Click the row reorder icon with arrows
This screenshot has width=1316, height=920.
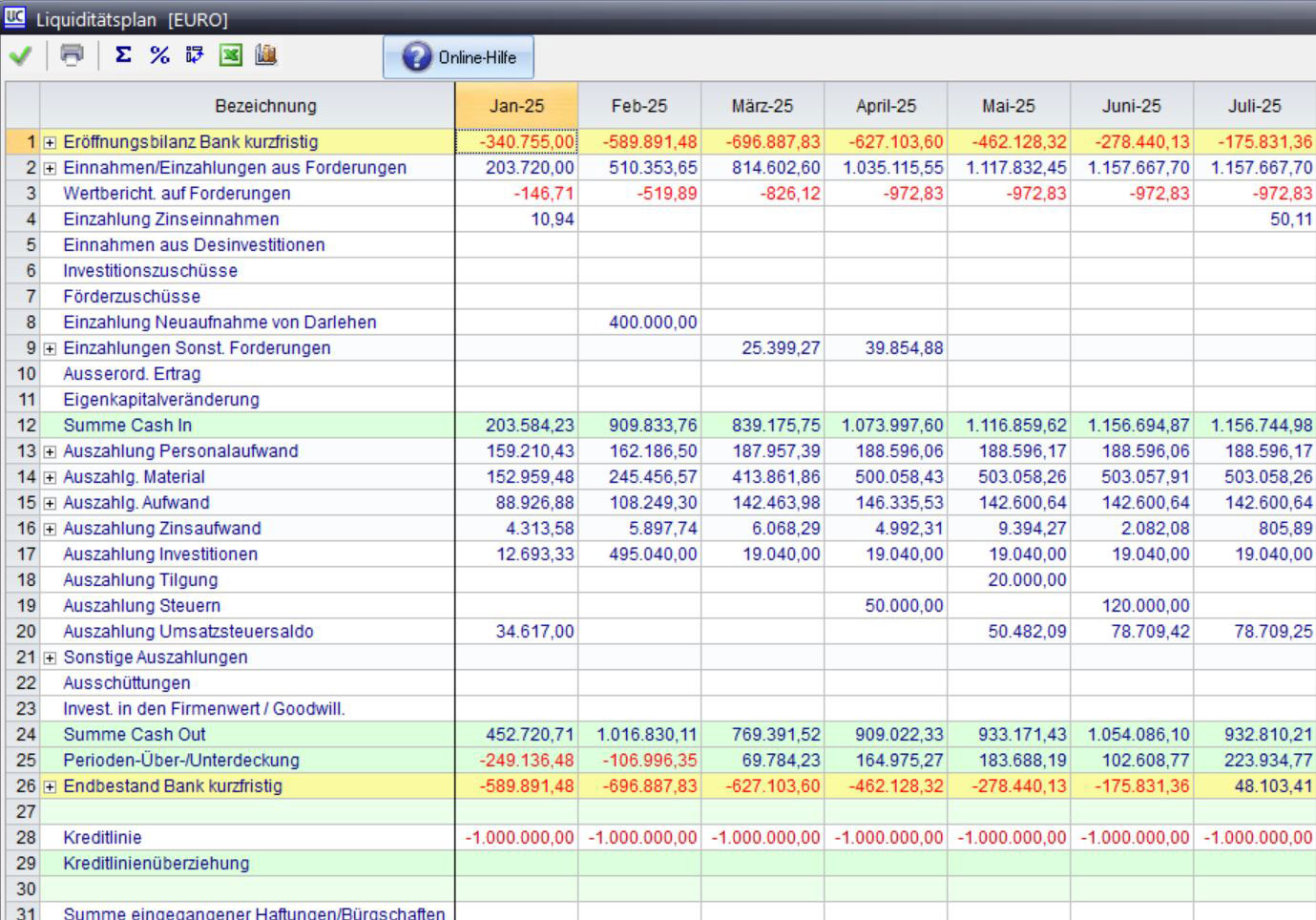(195, 55)
